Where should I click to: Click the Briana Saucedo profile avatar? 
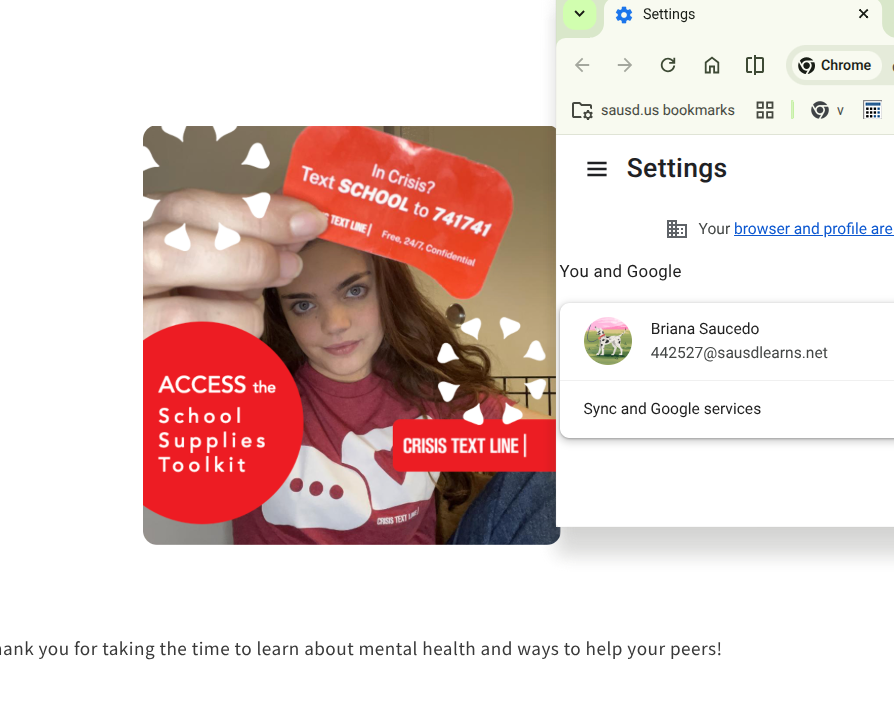(x=608, y=341)
